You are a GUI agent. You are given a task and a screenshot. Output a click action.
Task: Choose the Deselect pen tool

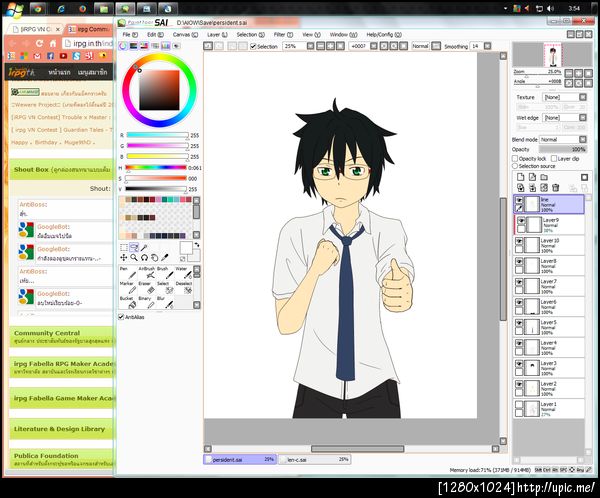184,288
